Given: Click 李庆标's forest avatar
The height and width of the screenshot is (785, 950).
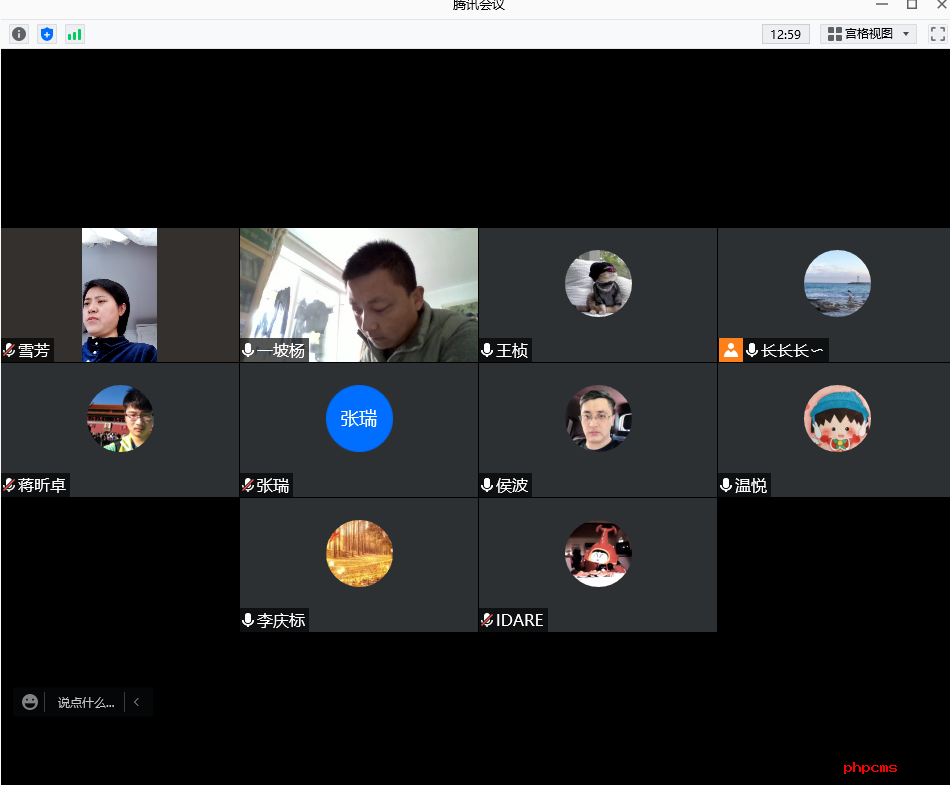Looking at the screenshot, I should 359,554.
